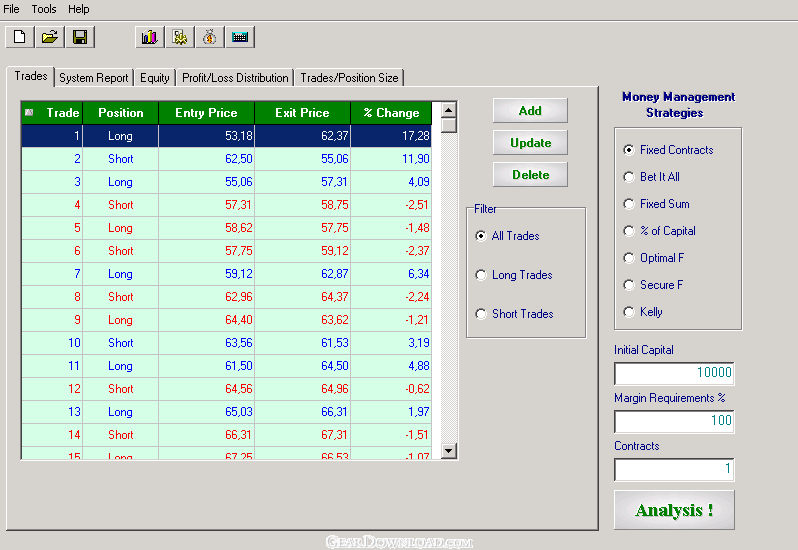798x550 pixels.
Task: Click the New file toolbar icon
Action: [x=20, y=37]
